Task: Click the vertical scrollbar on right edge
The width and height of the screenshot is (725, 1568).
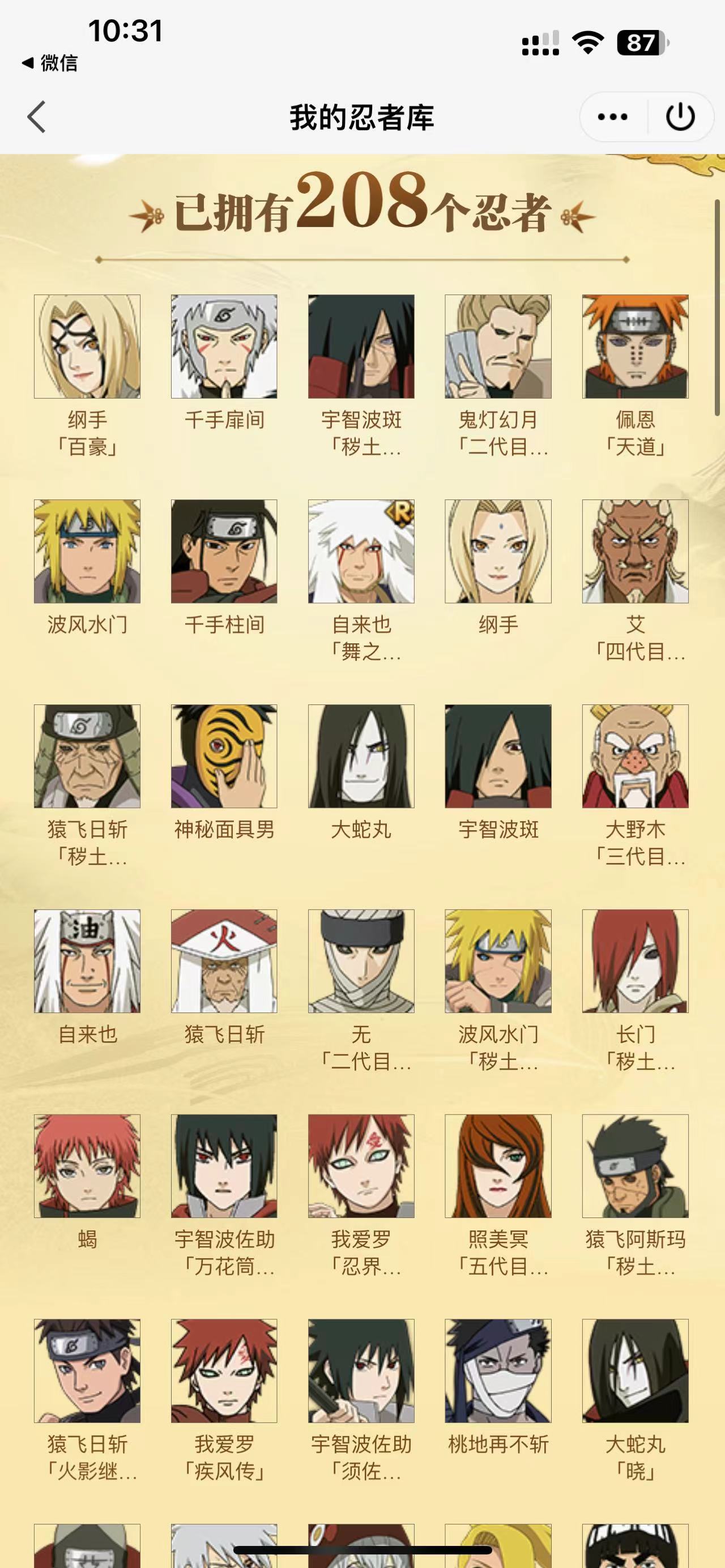Action: 718,307
